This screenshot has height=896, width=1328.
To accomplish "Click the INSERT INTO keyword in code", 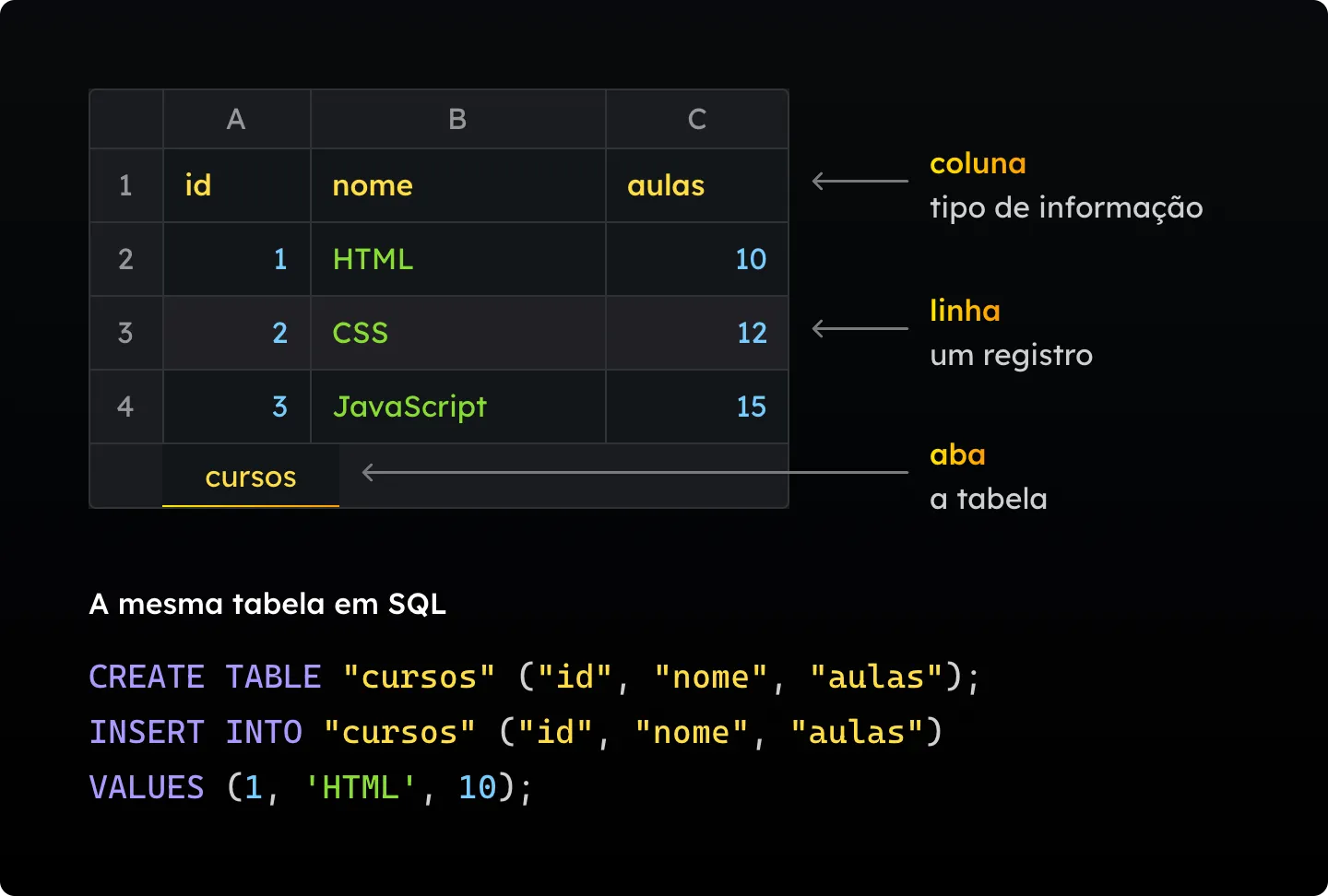I will click(196, 732).
